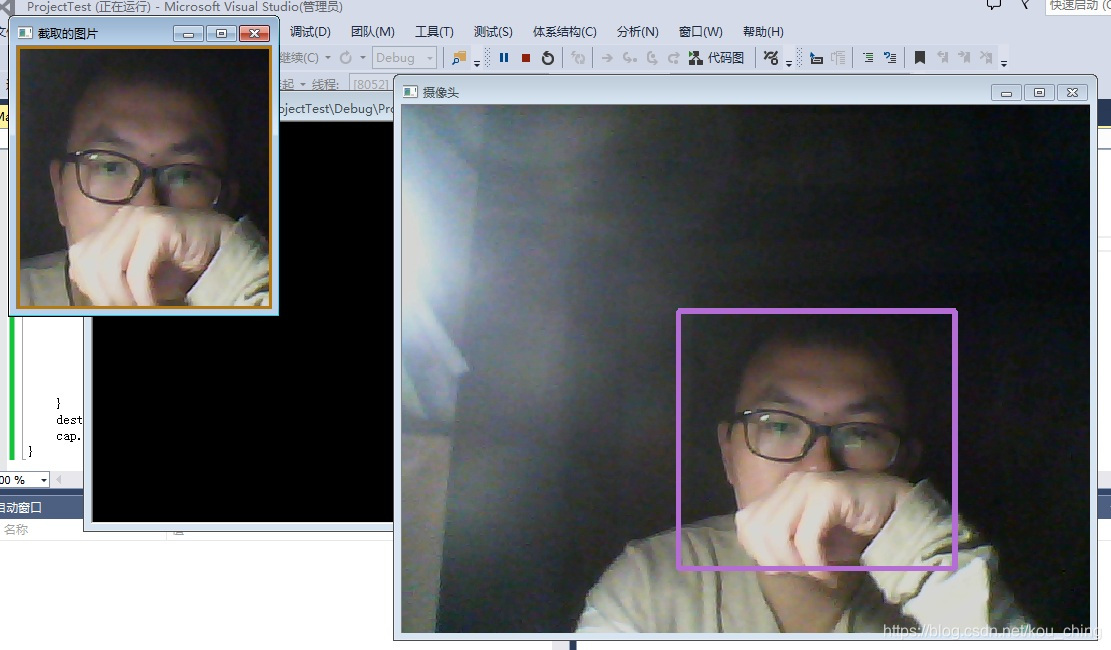Click the Step Over icon

(x=651, y=58)
